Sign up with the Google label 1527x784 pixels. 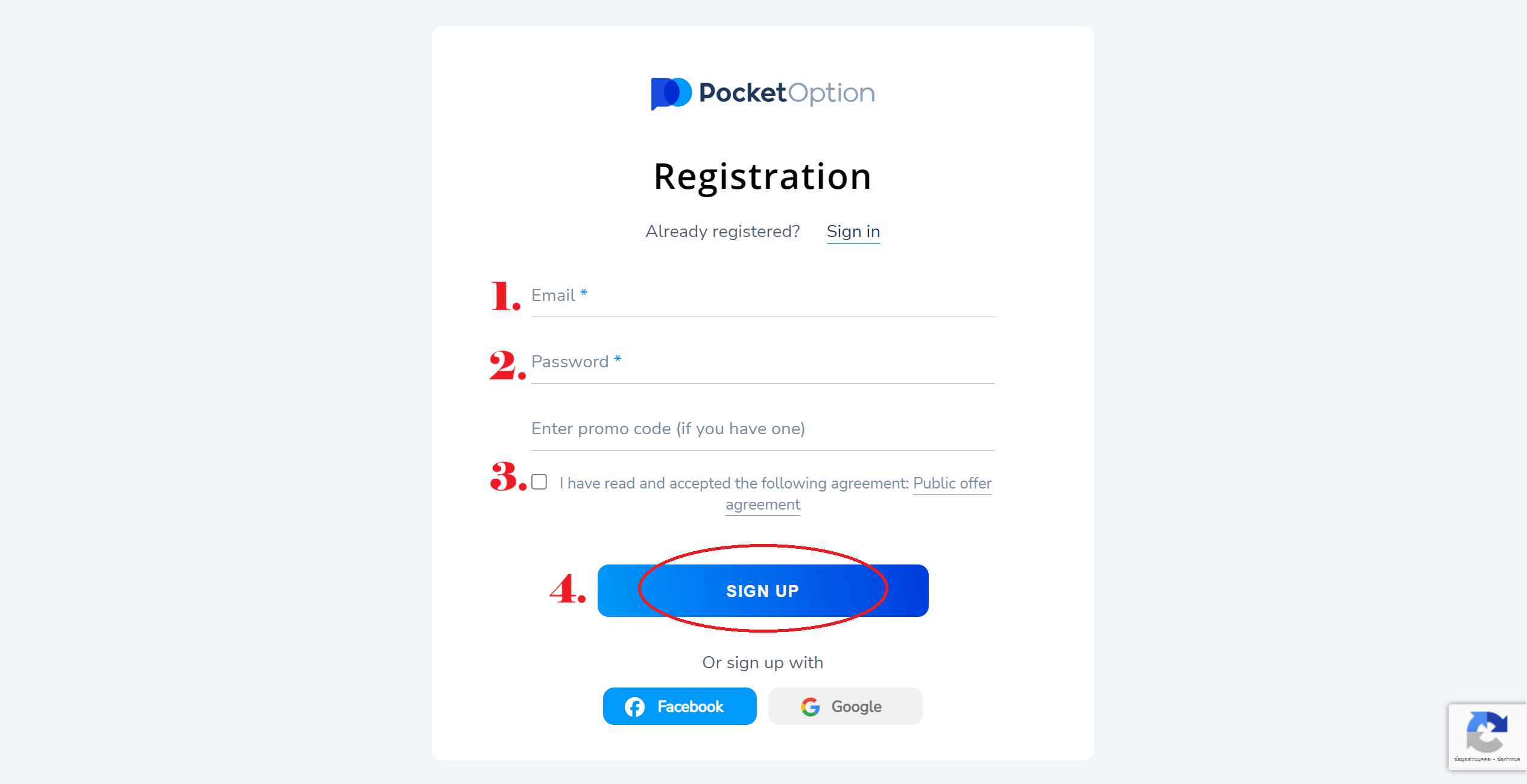point(856,707)
